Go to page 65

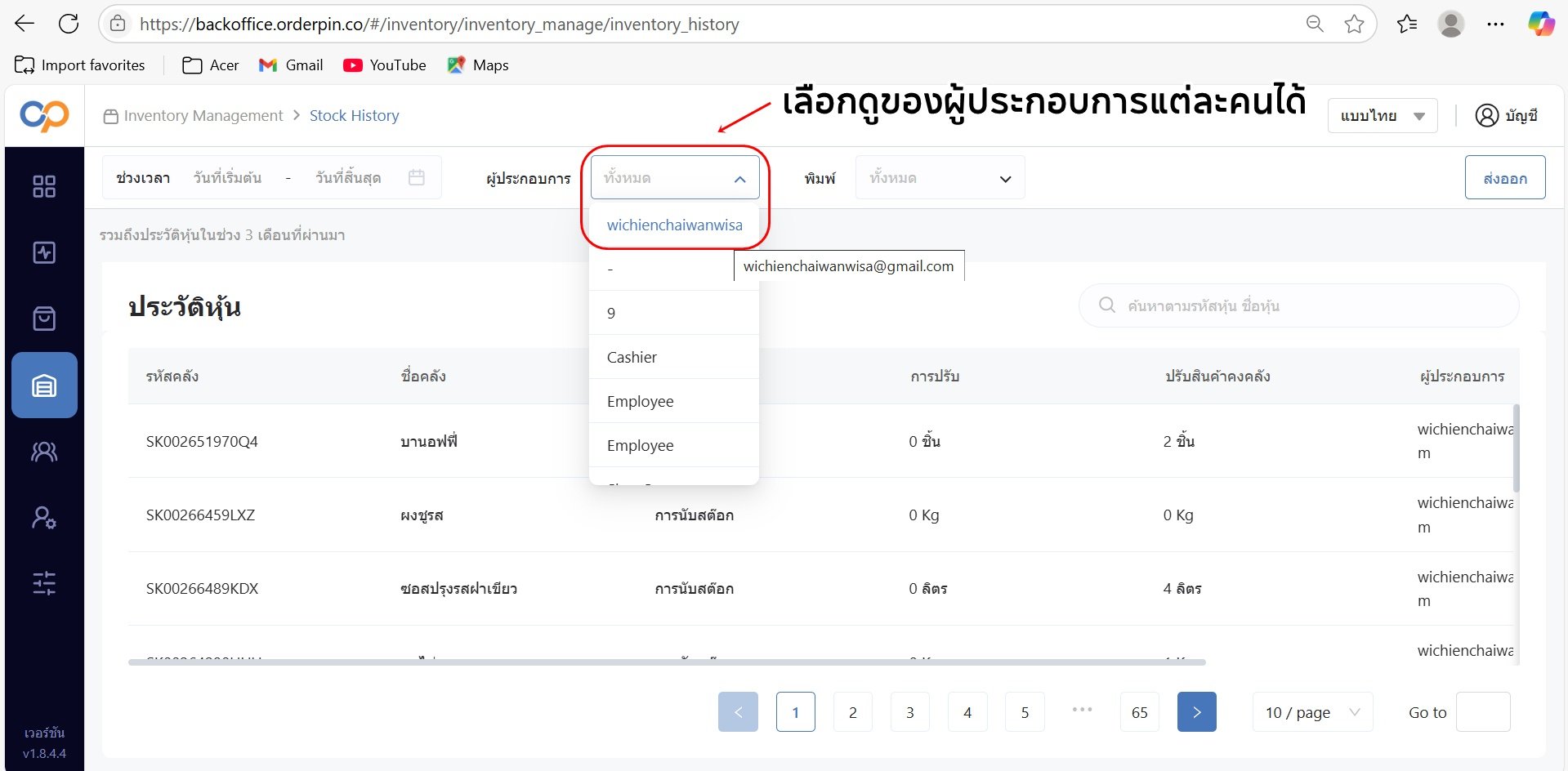1140,712
